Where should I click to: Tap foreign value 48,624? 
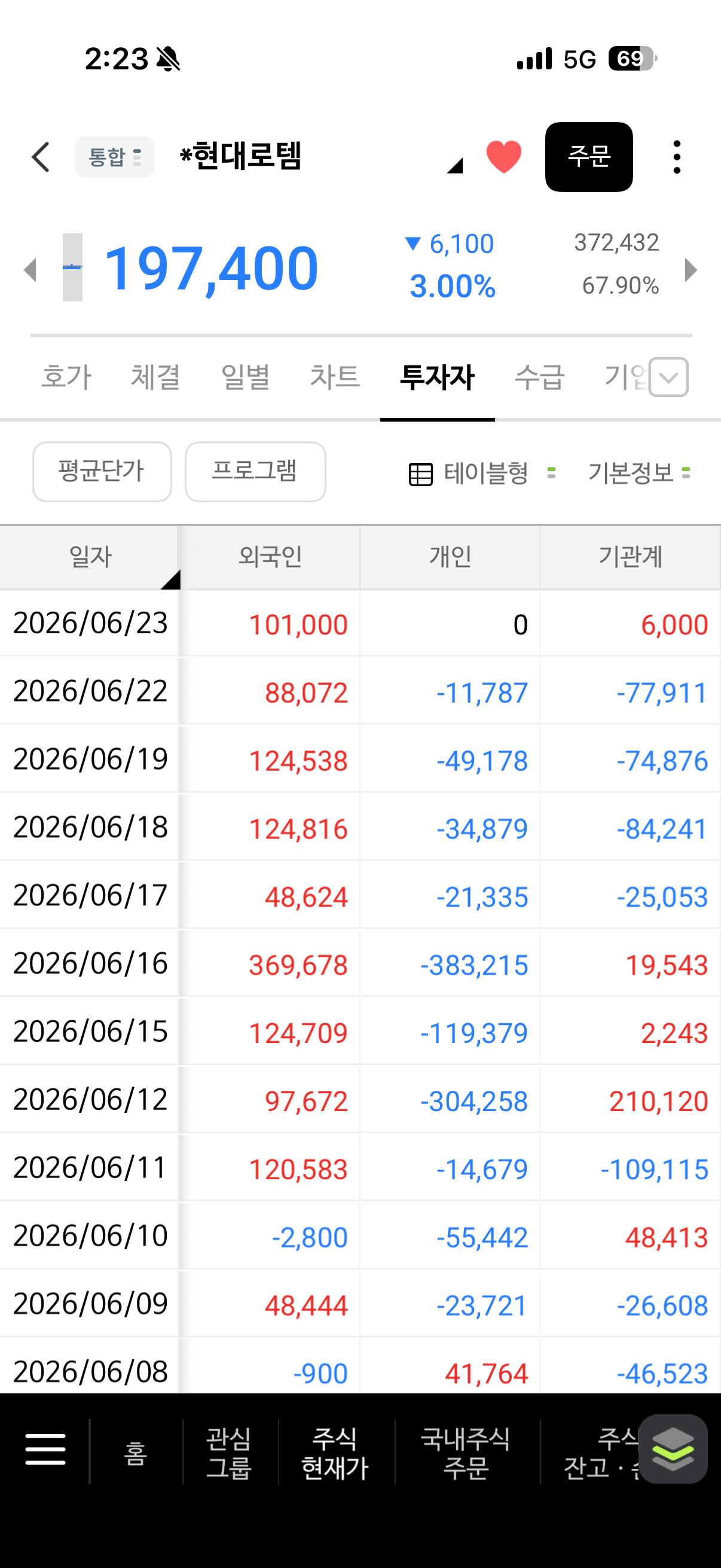(x=306, y=898)
